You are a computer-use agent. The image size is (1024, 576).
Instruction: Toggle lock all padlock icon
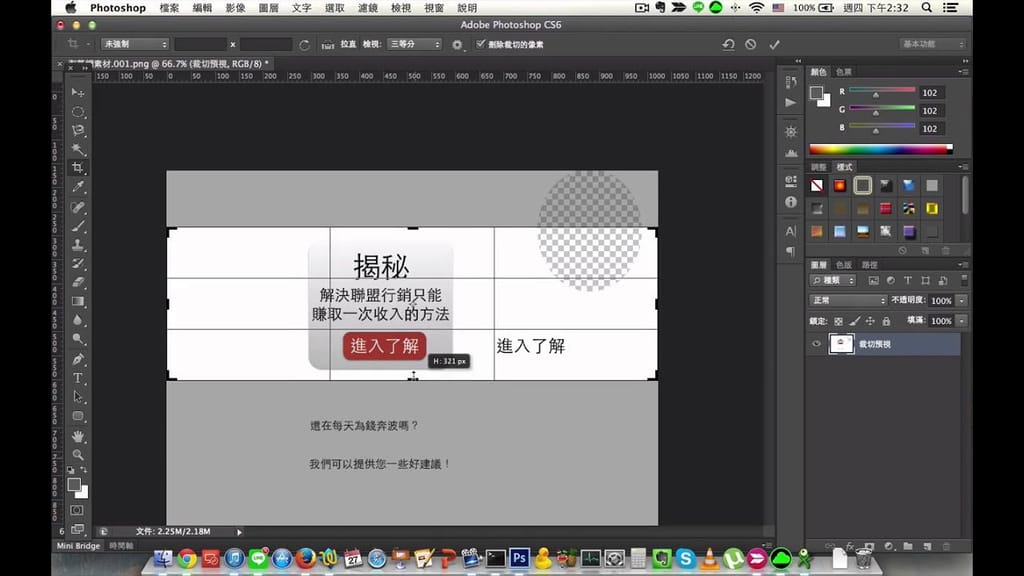886,321
